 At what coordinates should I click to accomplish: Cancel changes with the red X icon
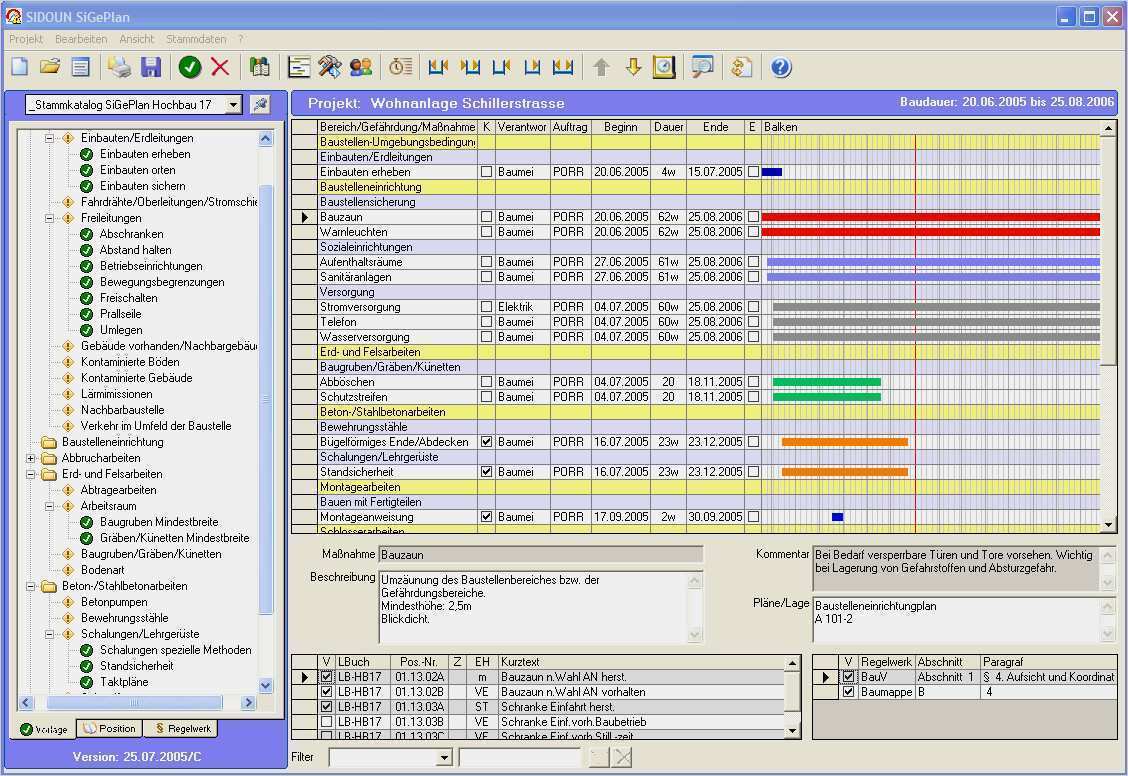(222, 66)
